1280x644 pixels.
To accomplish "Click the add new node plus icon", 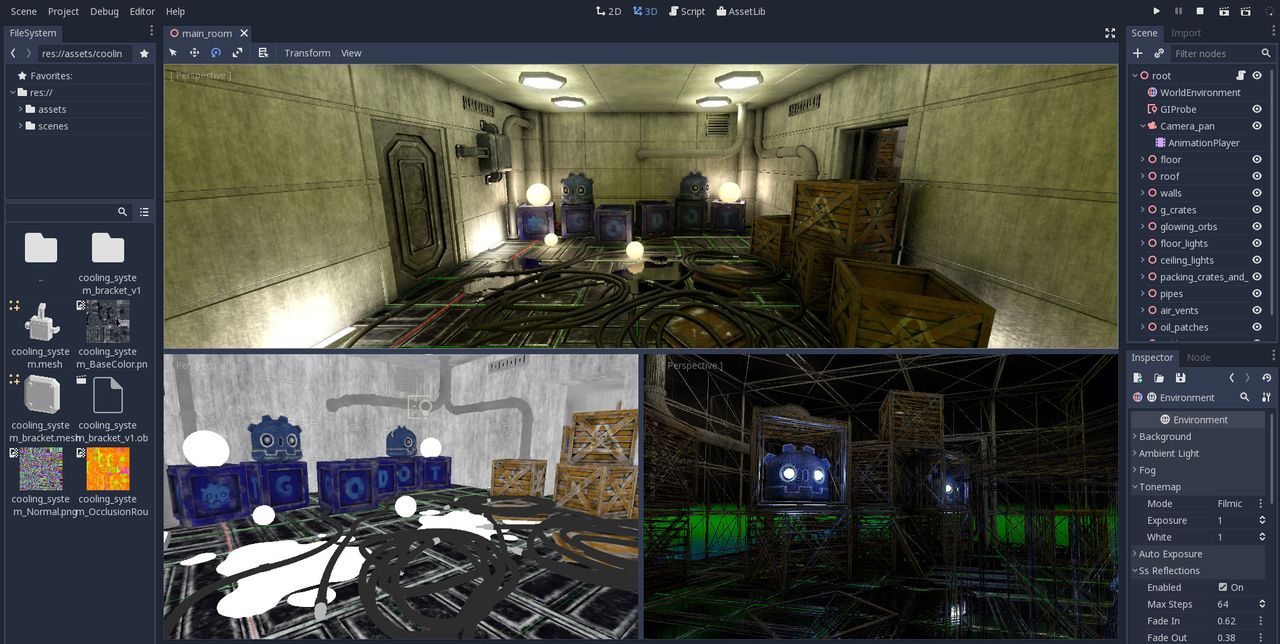I will pyautogui.click(x=1137, y=53).
